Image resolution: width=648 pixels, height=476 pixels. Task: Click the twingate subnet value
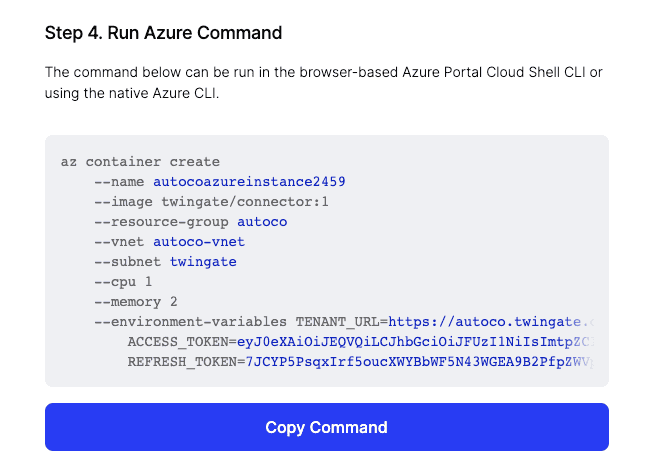[203, 262]
